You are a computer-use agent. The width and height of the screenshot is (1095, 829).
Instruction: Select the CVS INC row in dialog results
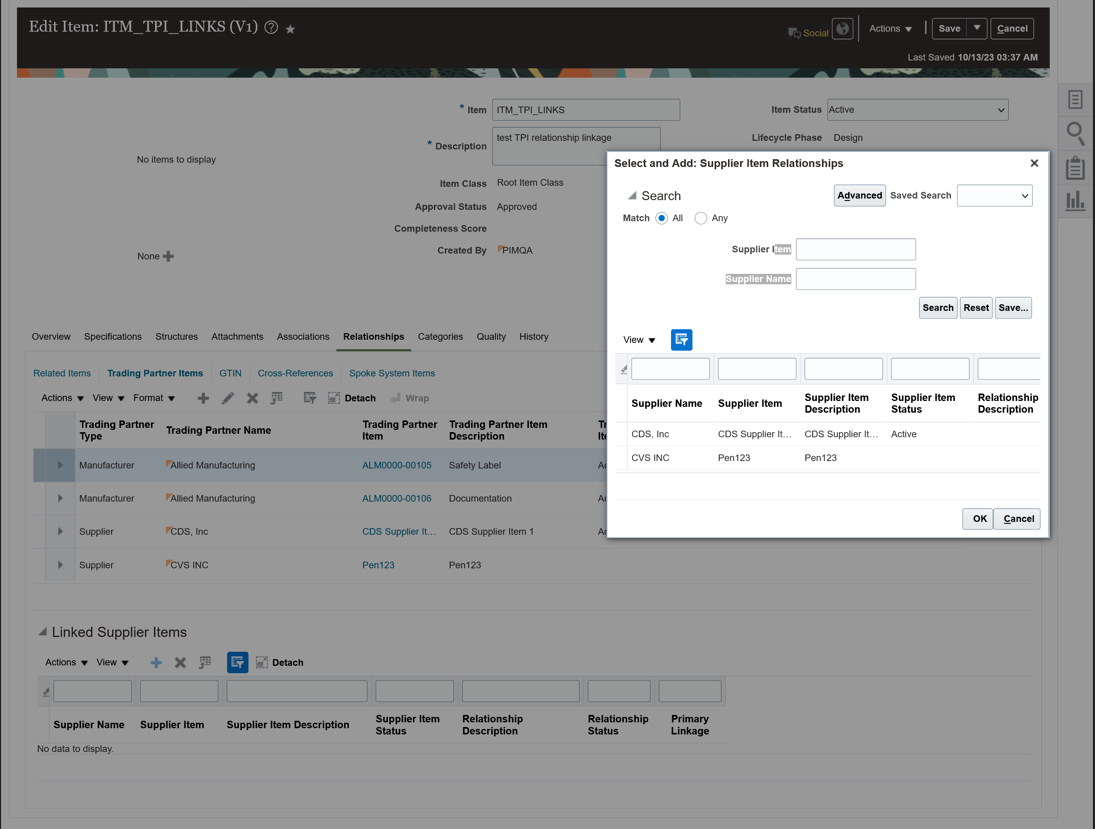coord(828,458)
